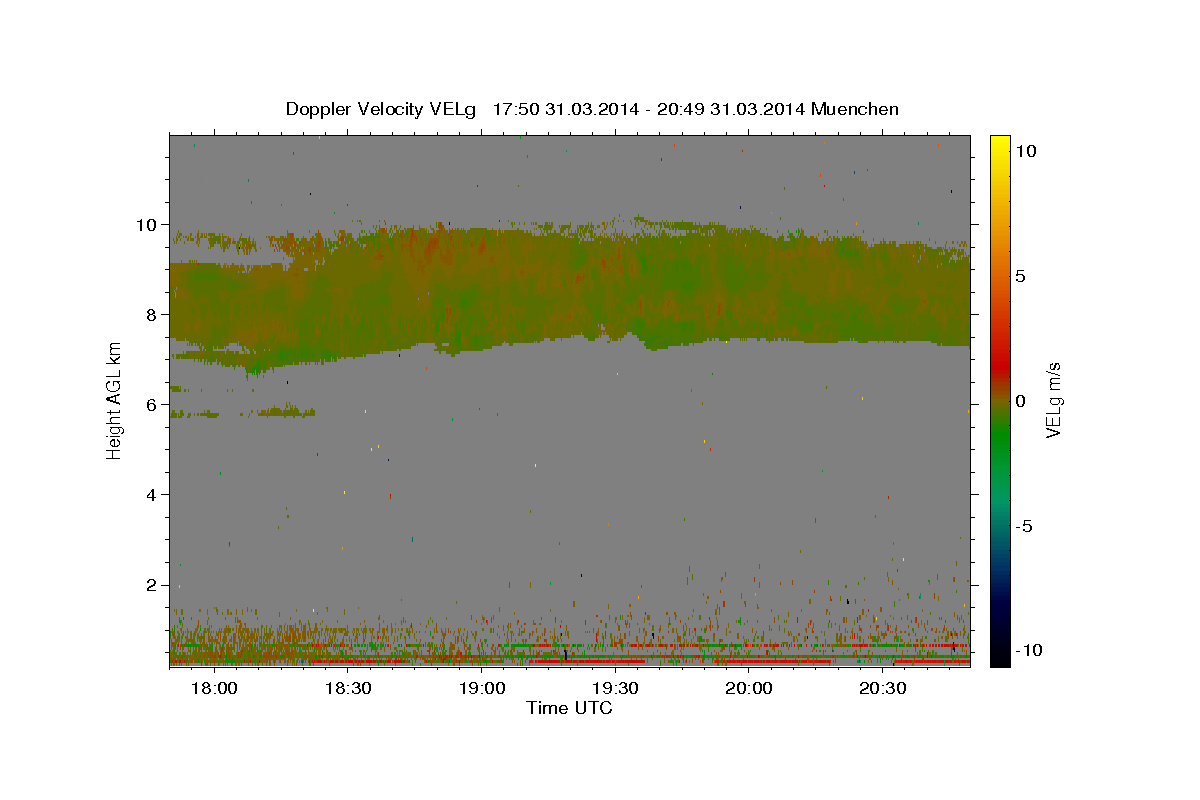Click the red low-level band near 20:00
This screenshot has height=800, width=1200.
pyautogui.click(x=770, y=661)
